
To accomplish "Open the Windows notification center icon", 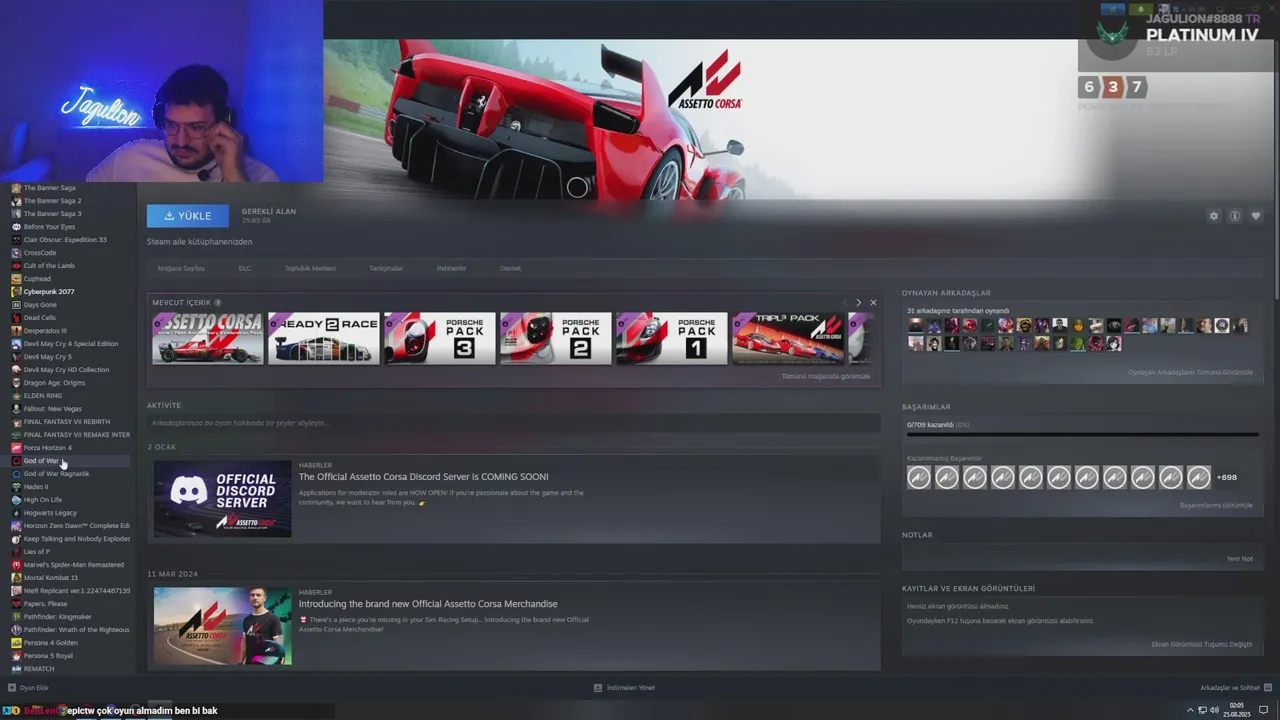I will click(1263, 710).
